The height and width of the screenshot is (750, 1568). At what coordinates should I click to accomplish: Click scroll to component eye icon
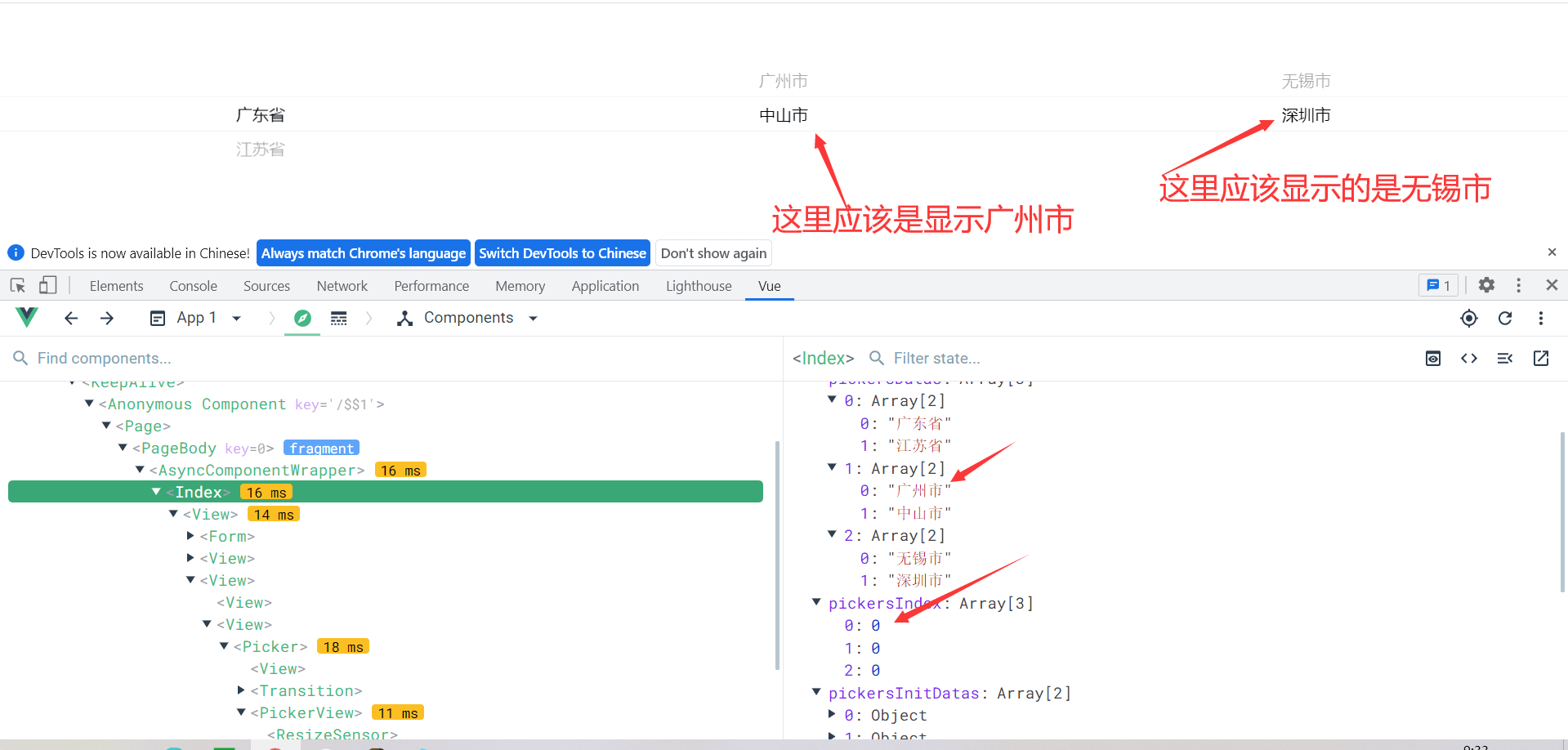(1433, 359)
